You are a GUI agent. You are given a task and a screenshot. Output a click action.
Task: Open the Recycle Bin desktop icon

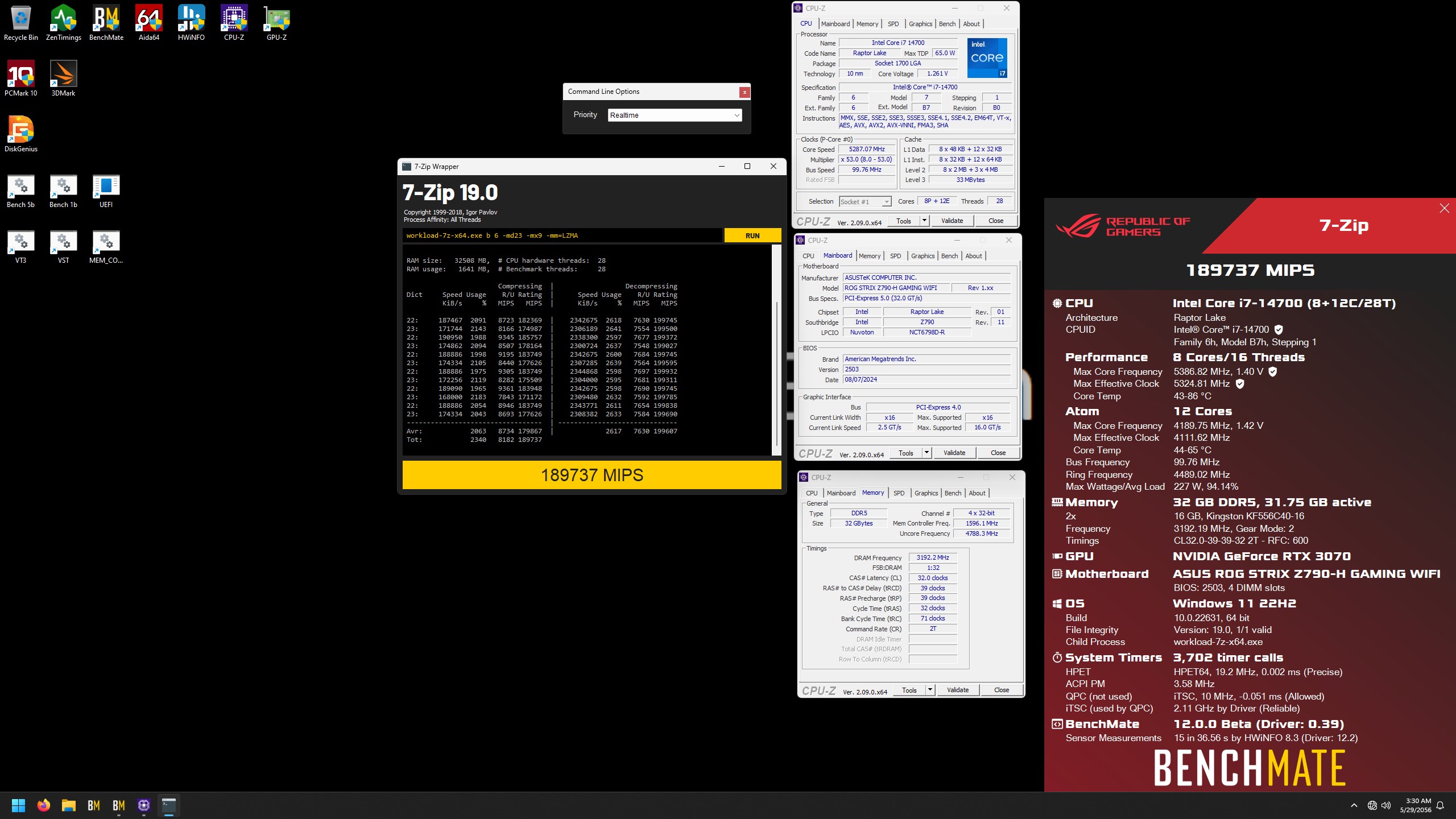pyautogui.click(x=21, y=23)
